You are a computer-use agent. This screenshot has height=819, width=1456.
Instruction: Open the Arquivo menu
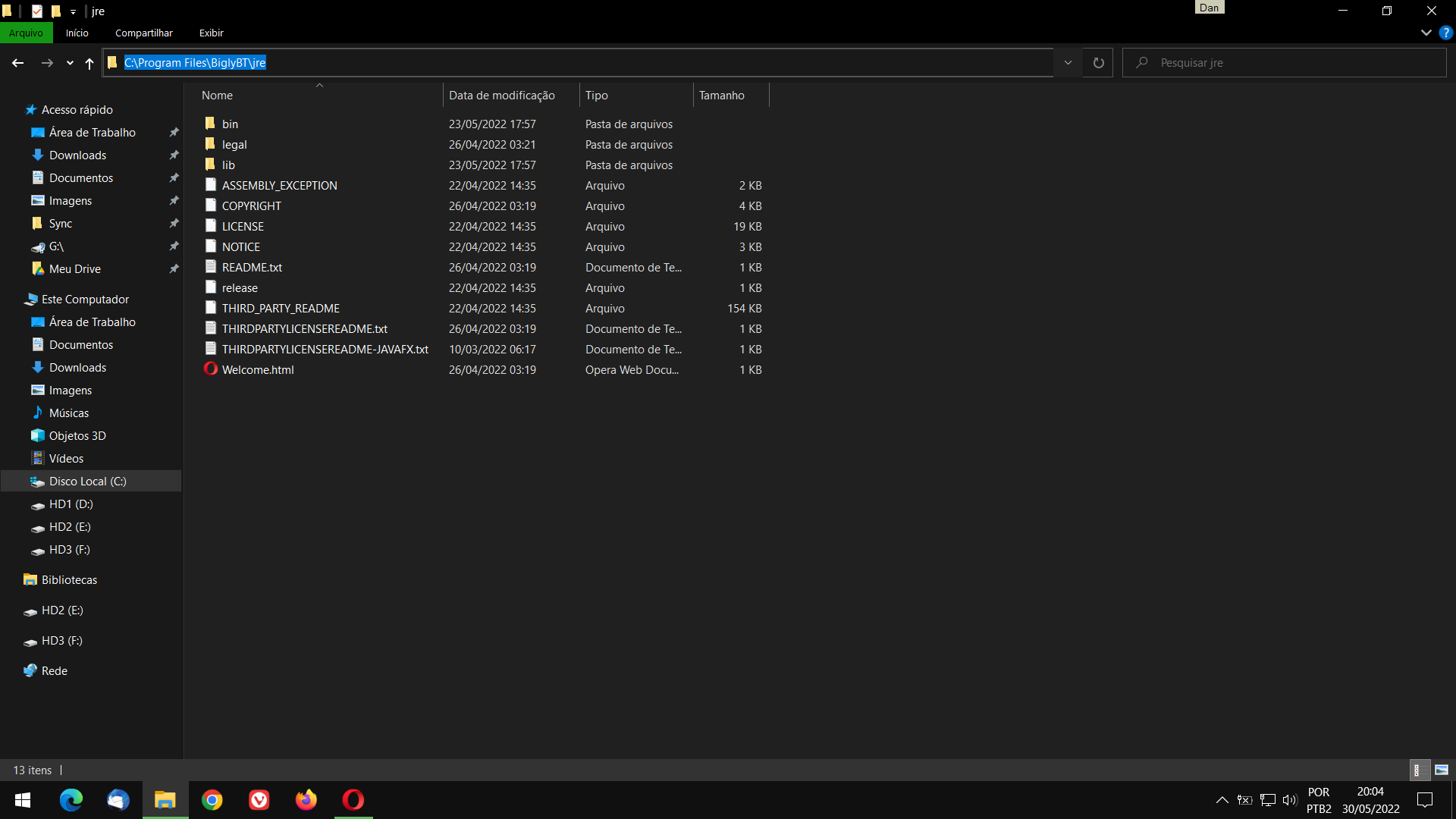tap(27, 33)
